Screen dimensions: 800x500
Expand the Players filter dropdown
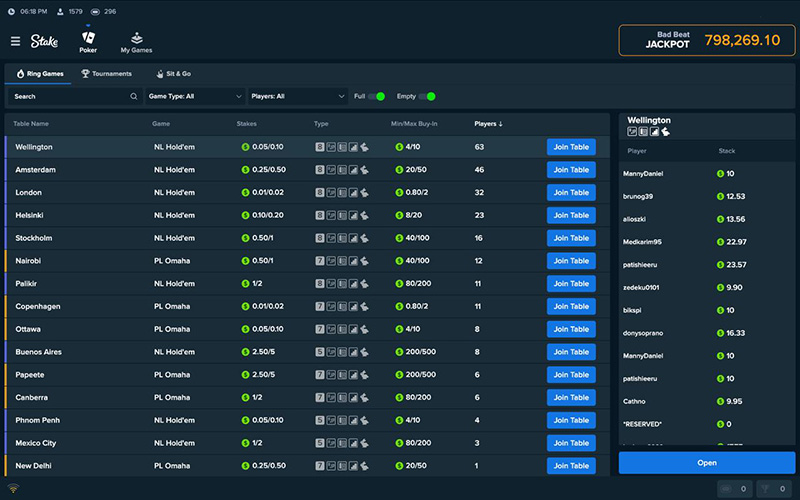click(x=297, y=97)
